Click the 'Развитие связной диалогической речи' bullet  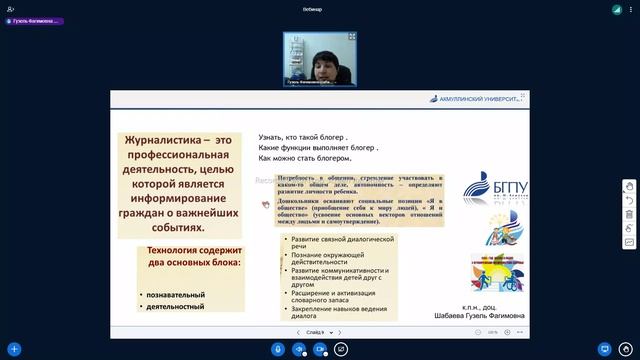(342, 242)
